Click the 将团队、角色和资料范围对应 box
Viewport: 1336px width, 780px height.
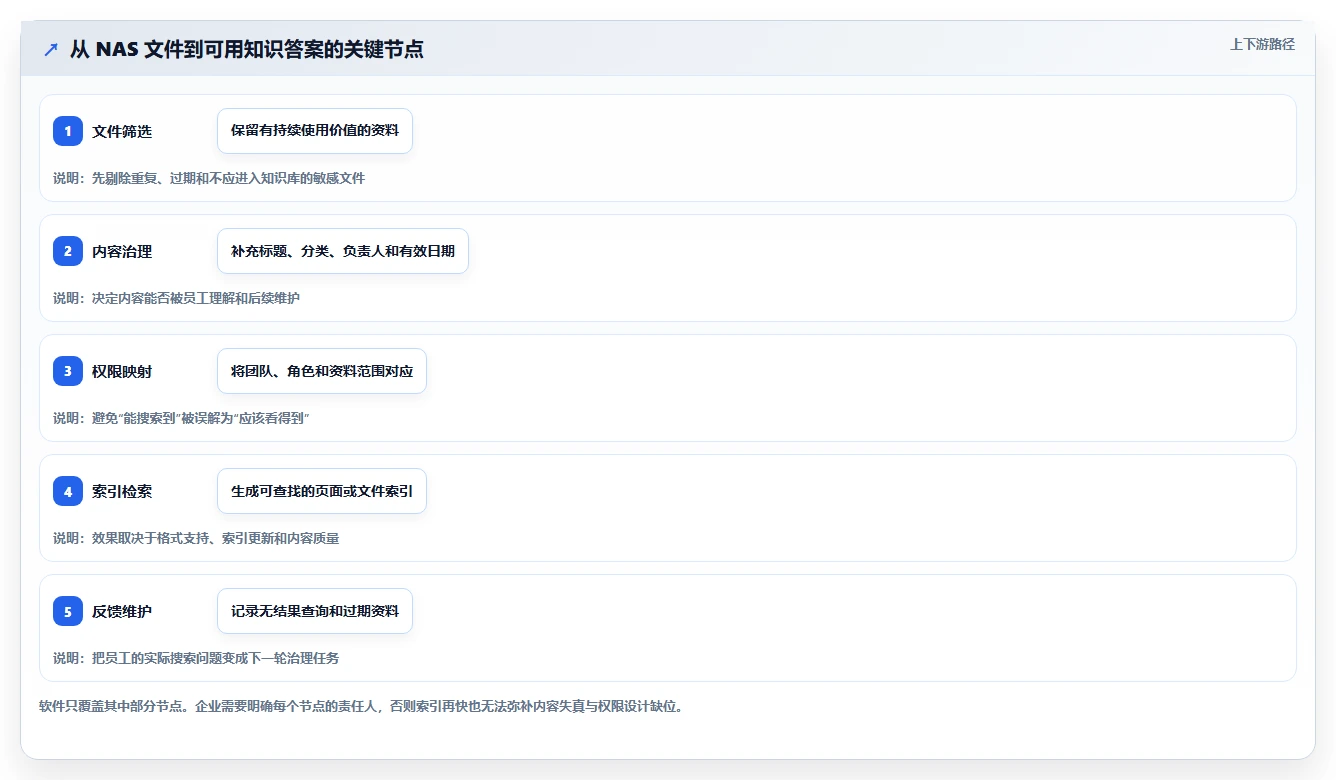point(322,371)
